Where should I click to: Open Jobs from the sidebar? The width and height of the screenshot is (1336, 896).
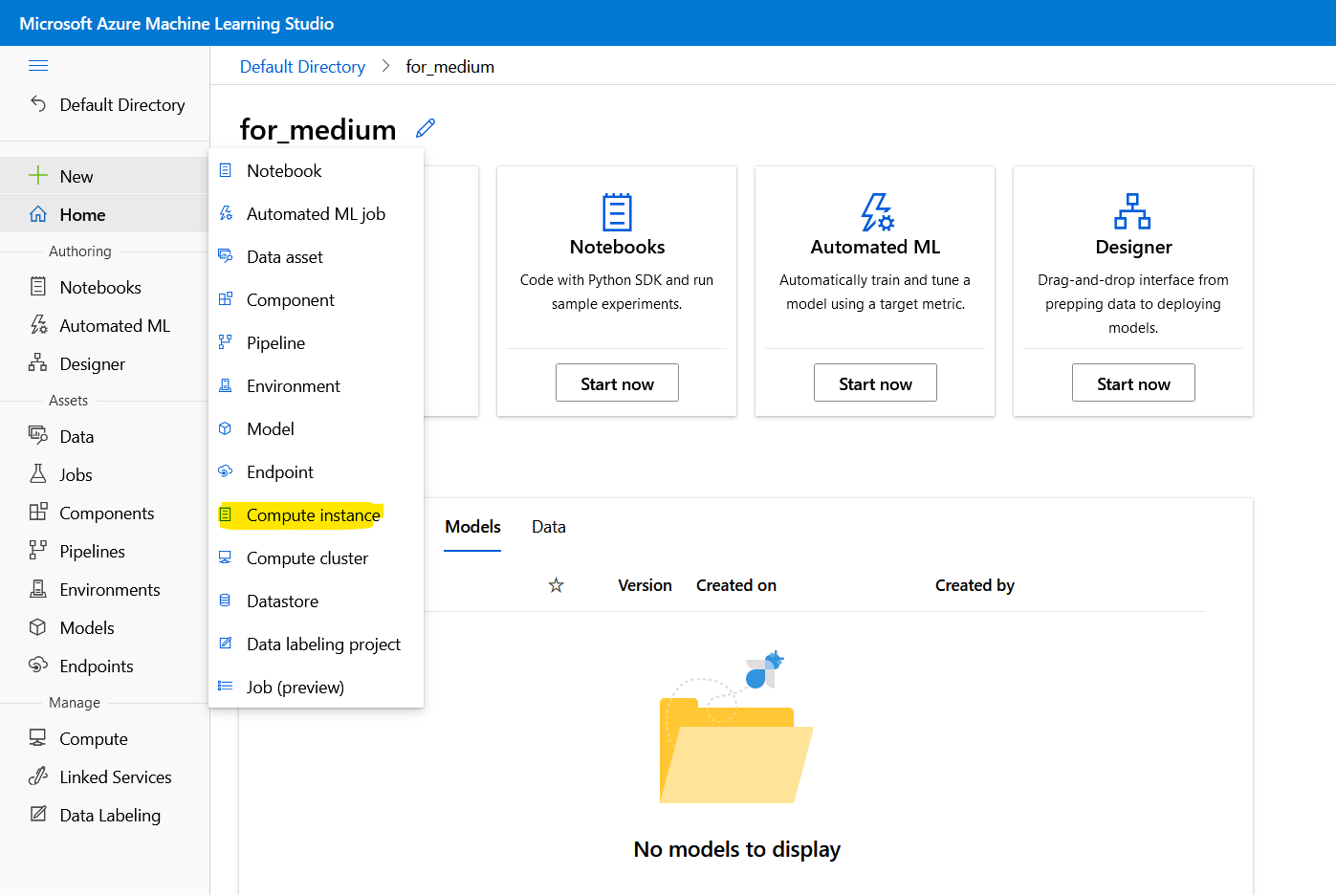104,474
